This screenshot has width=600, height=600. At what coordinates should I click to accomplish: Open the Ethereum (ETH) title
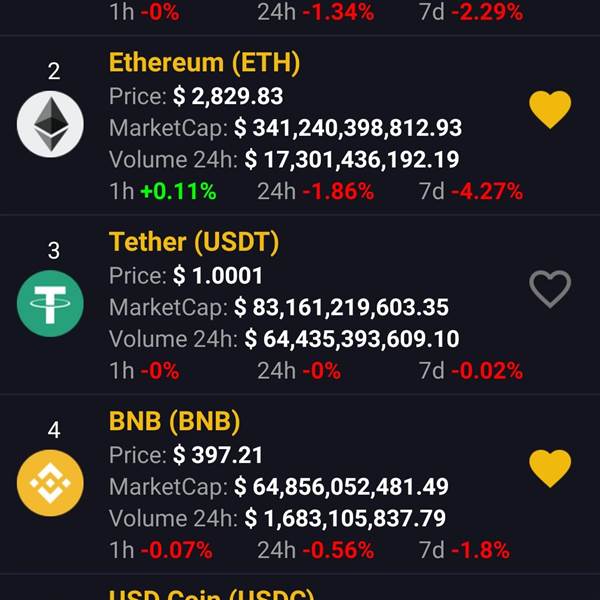(204, 63)
